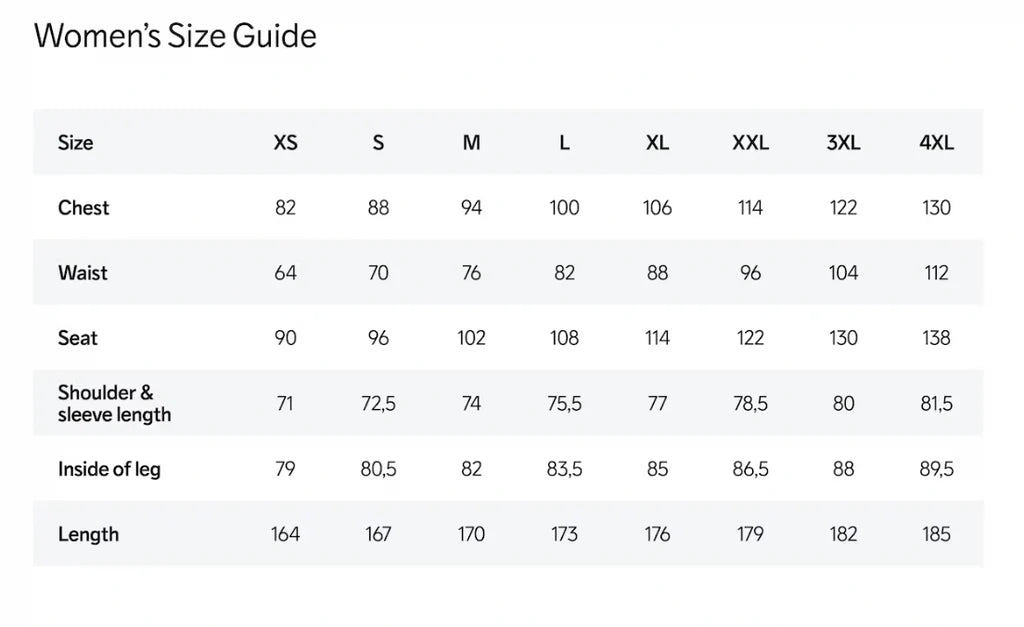Click the Women's Size Guide heading
Image resolution: width=1024 pixels, height=627 pixels.
[x=175, y=37]
